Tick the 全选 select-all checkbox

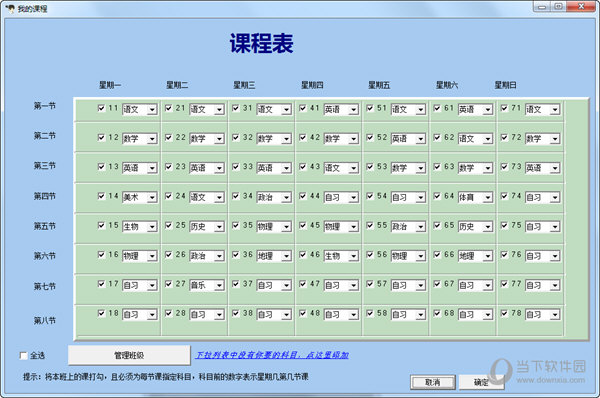pyautogui.click(x=24, y=356)
